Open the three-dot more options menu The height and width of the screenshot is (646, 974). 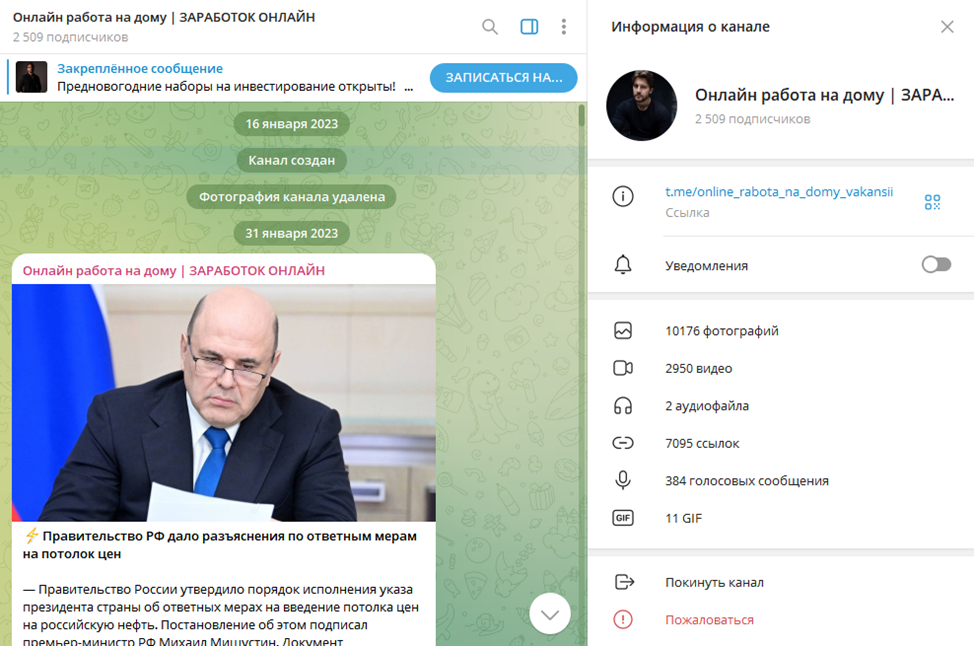(563, 27)
